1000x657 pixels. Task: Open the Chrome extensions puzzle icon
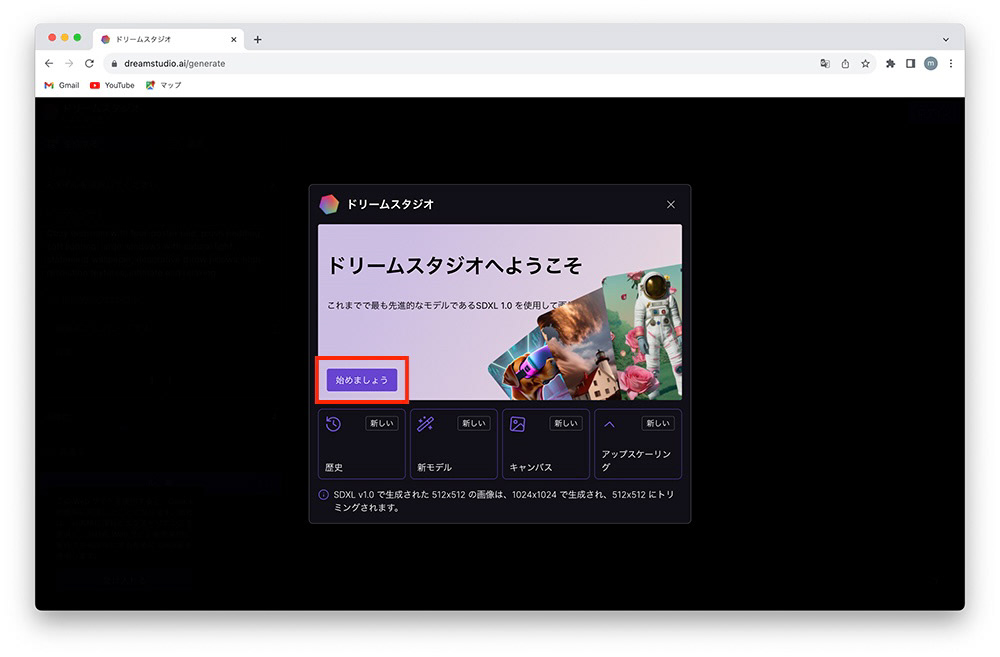click(890, 63)
